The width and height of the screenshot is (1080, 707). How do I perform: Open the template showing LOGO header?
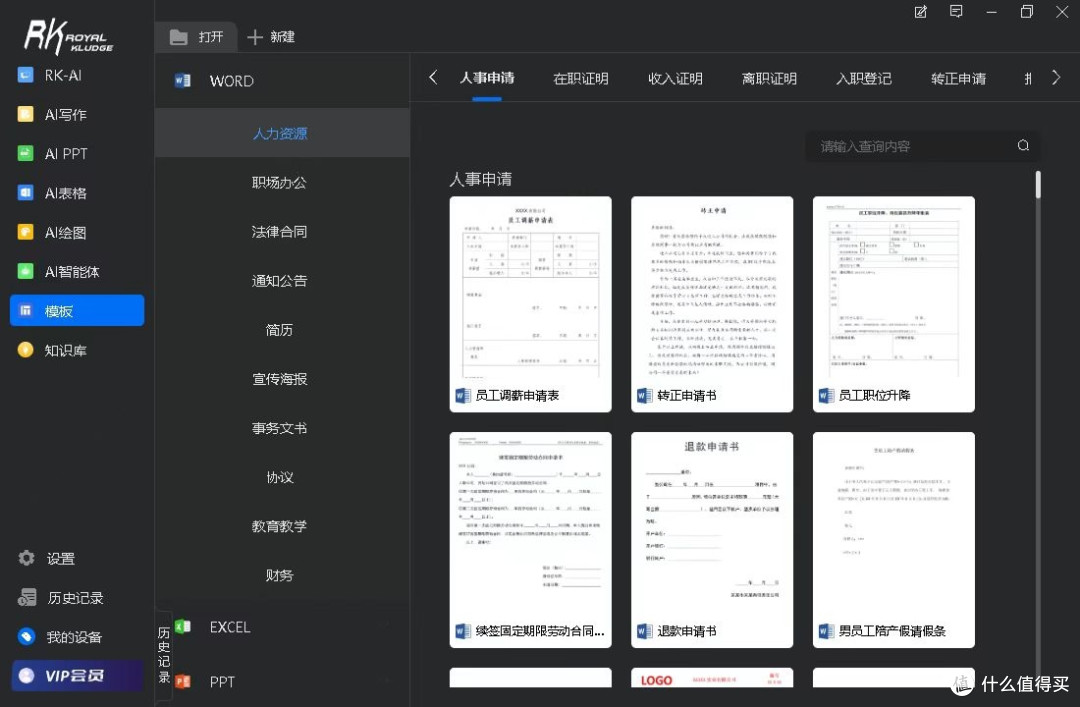tap(712, 678)
